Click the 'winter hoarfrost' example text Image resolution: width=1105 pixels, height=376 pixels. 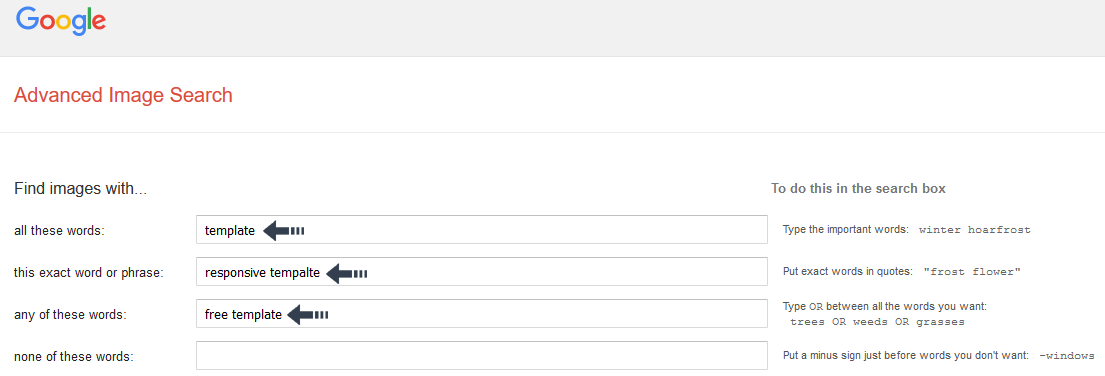pos(975,230)
